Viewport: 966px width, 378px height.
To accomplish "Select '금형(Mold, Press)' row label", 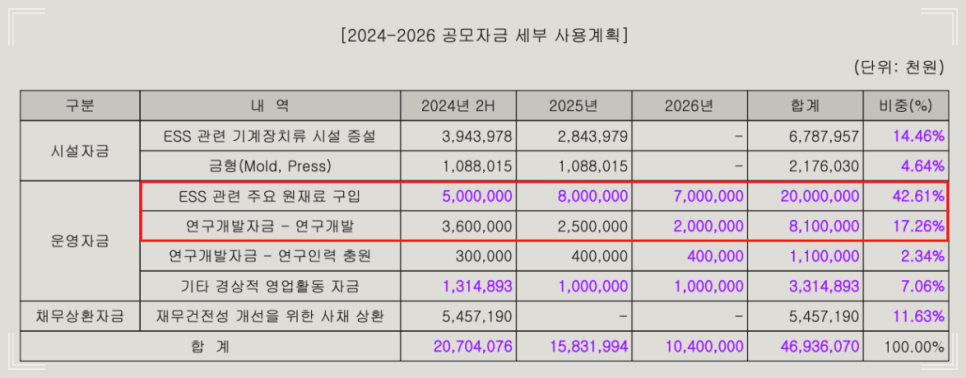I will 270,166.
